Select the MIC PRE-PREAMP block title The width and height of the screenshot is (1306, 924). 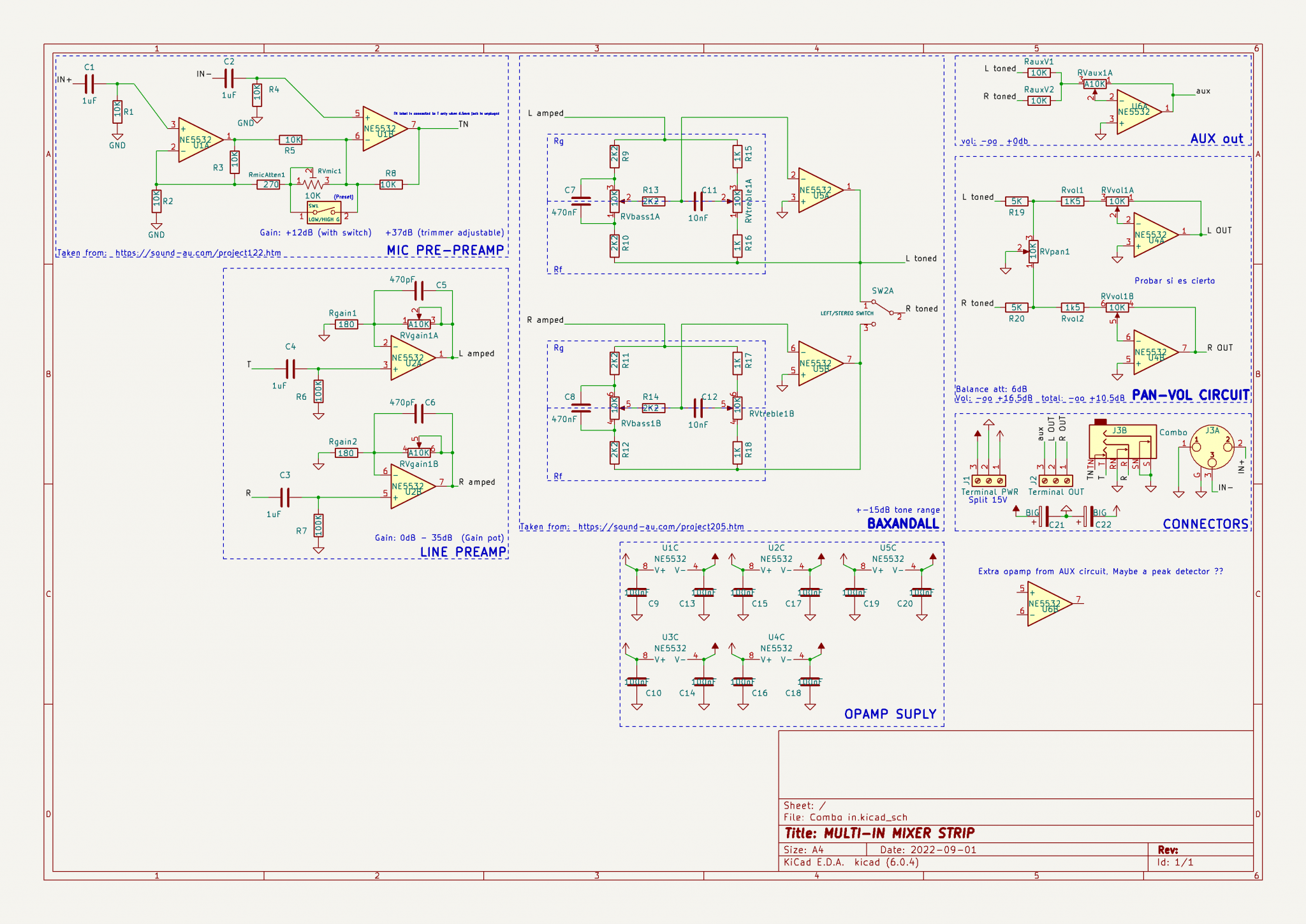[x=445, y=250]
